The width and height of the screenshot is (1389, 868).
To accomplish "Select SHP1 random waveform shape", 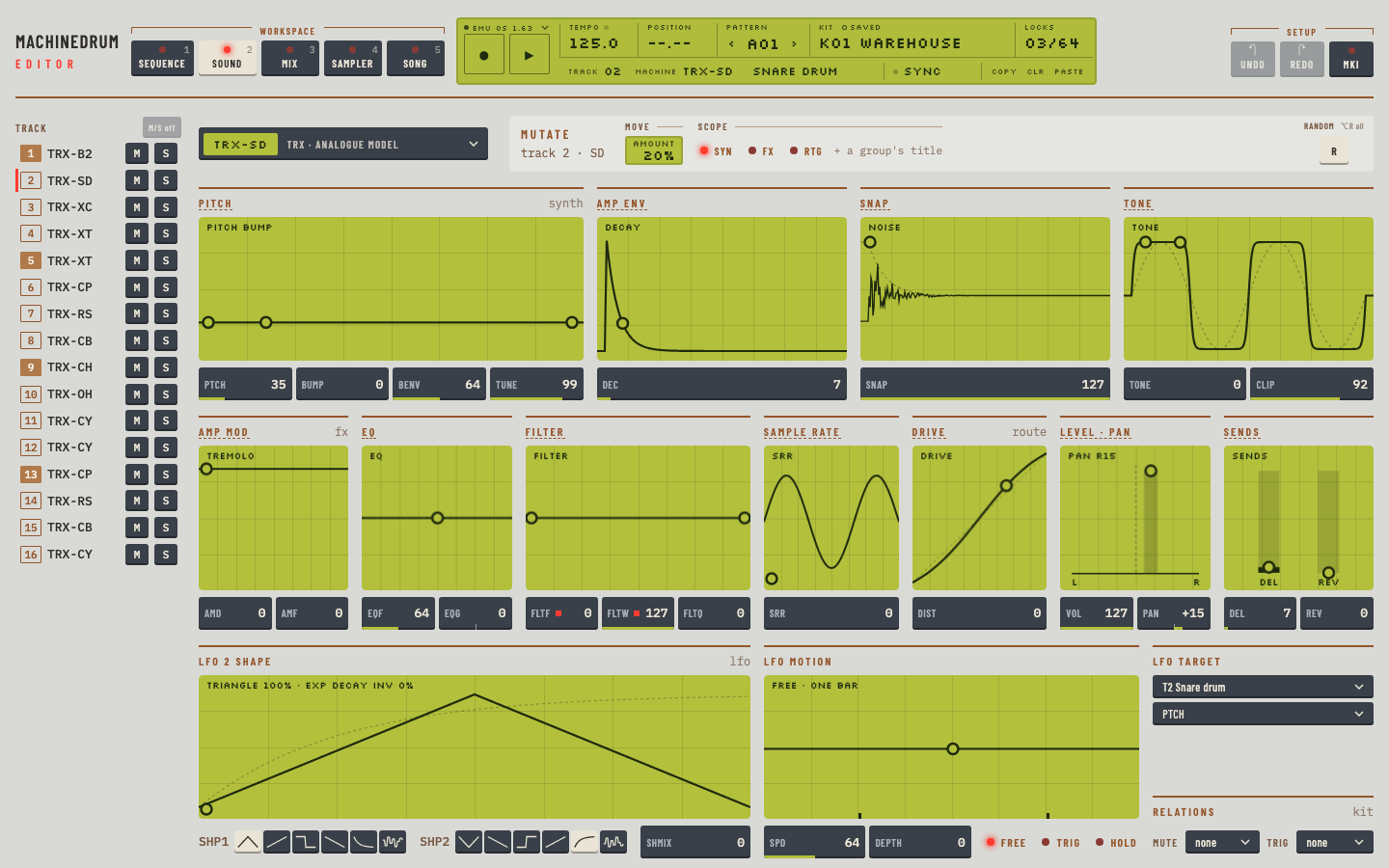I will (x=393, y=842).
